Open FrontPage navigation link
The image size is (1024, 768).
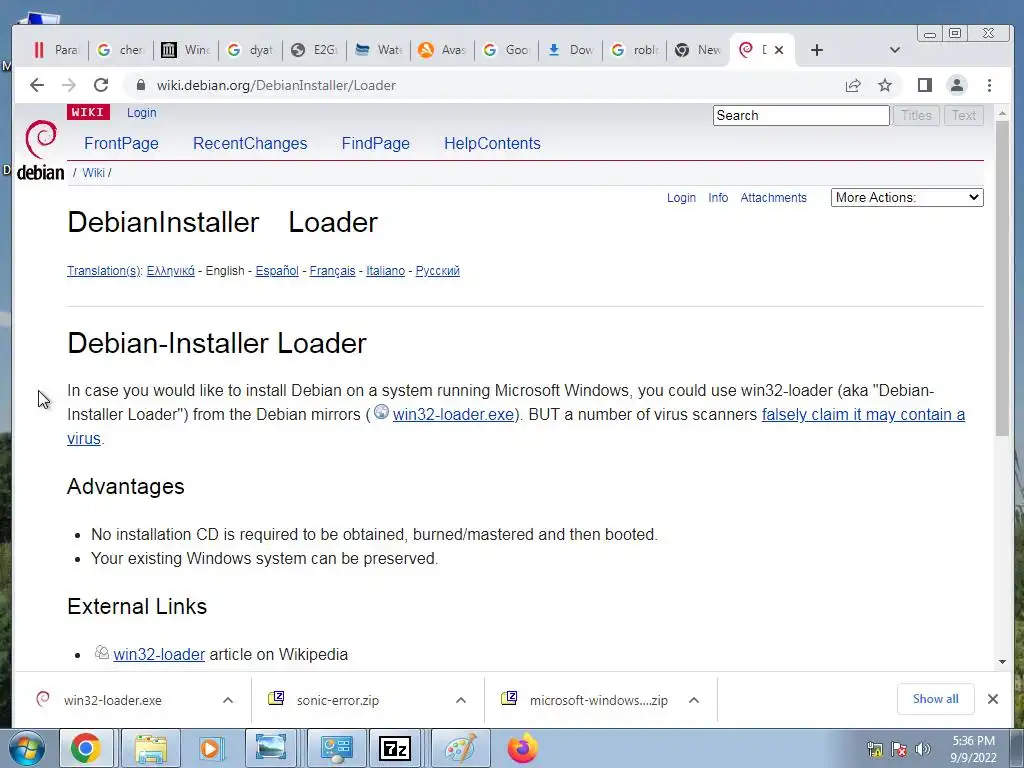pos(121,144)
